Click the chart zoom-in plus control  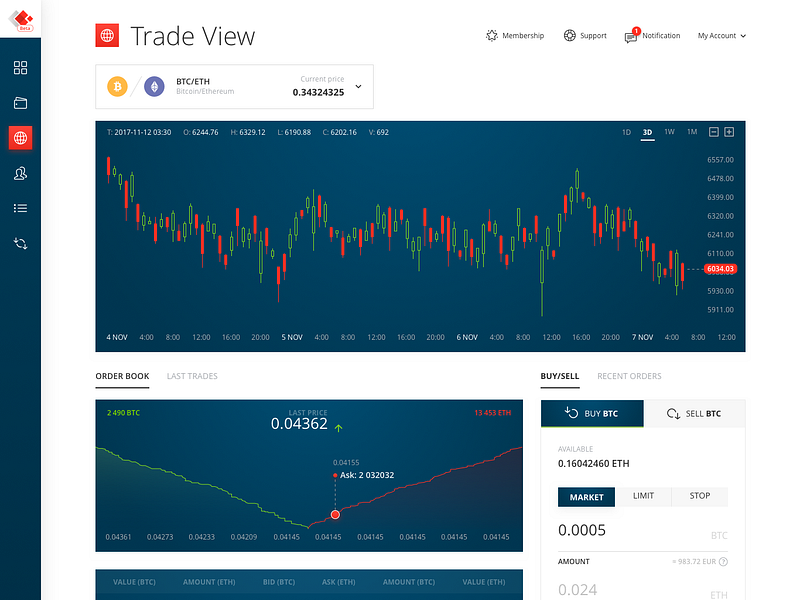click(731, 130)
